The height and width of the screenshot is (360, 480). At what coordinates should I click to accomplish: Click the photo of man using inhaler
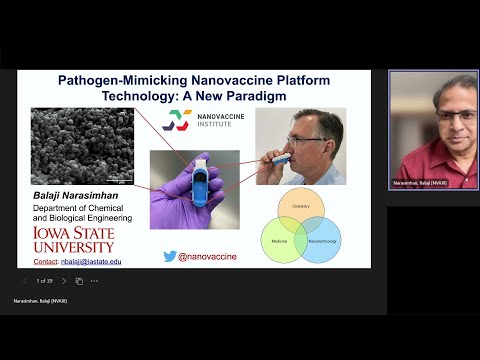tap(301, 146)
